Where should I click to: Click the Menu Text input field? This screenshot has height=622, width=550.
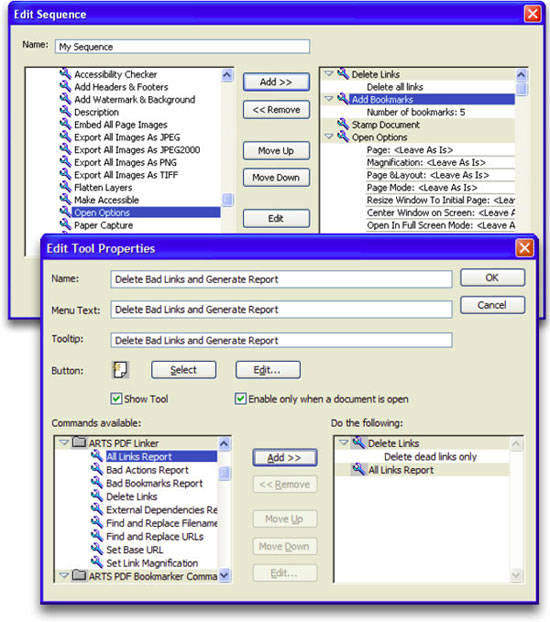click(281, 309)
